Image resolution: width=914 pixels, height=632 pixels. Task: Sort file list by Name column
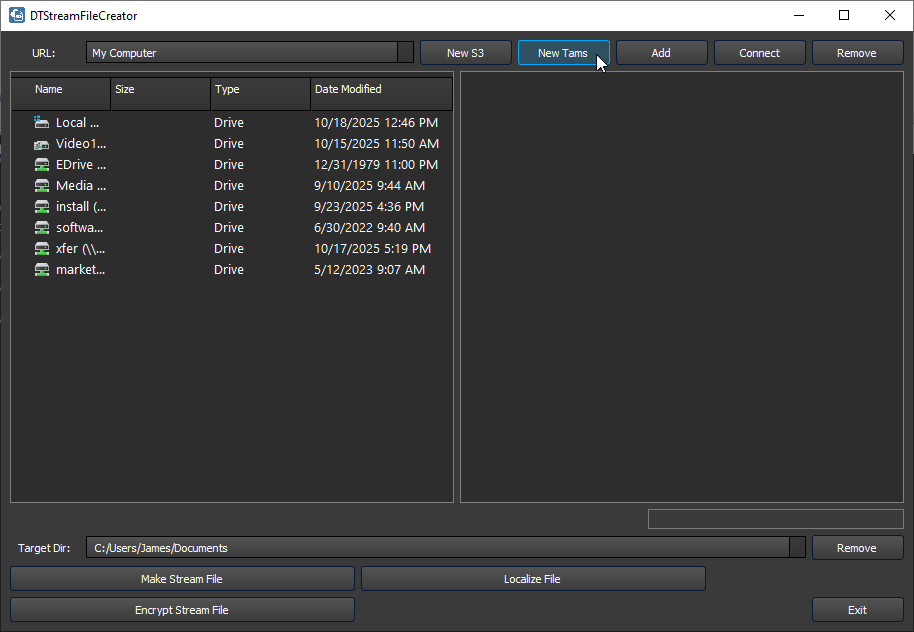pos(60,90)
